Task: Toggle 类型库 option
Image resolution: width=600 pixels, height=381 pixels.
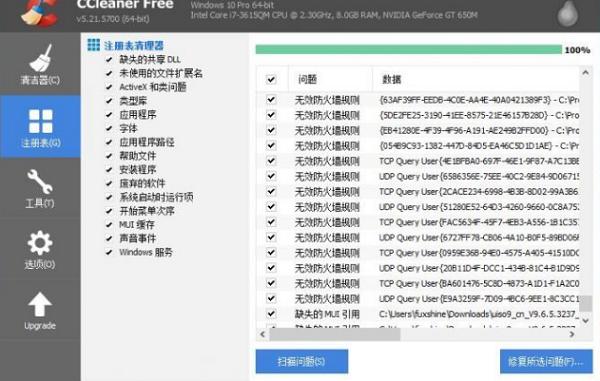Action: click(x=109, y=101)
